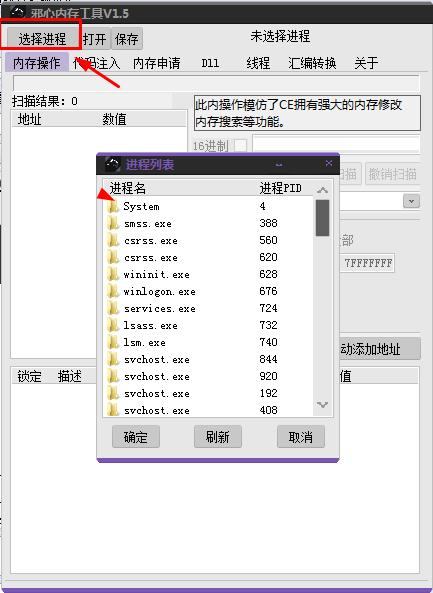Open the 内存申请 tab

[157, 63]
